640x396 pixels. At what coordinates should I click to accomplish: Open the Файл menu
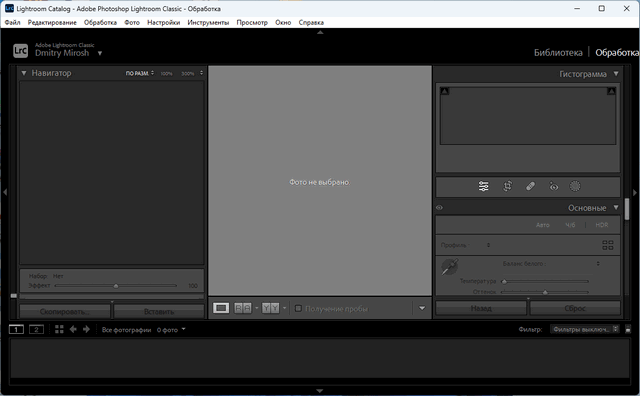(x=13, y=22)
